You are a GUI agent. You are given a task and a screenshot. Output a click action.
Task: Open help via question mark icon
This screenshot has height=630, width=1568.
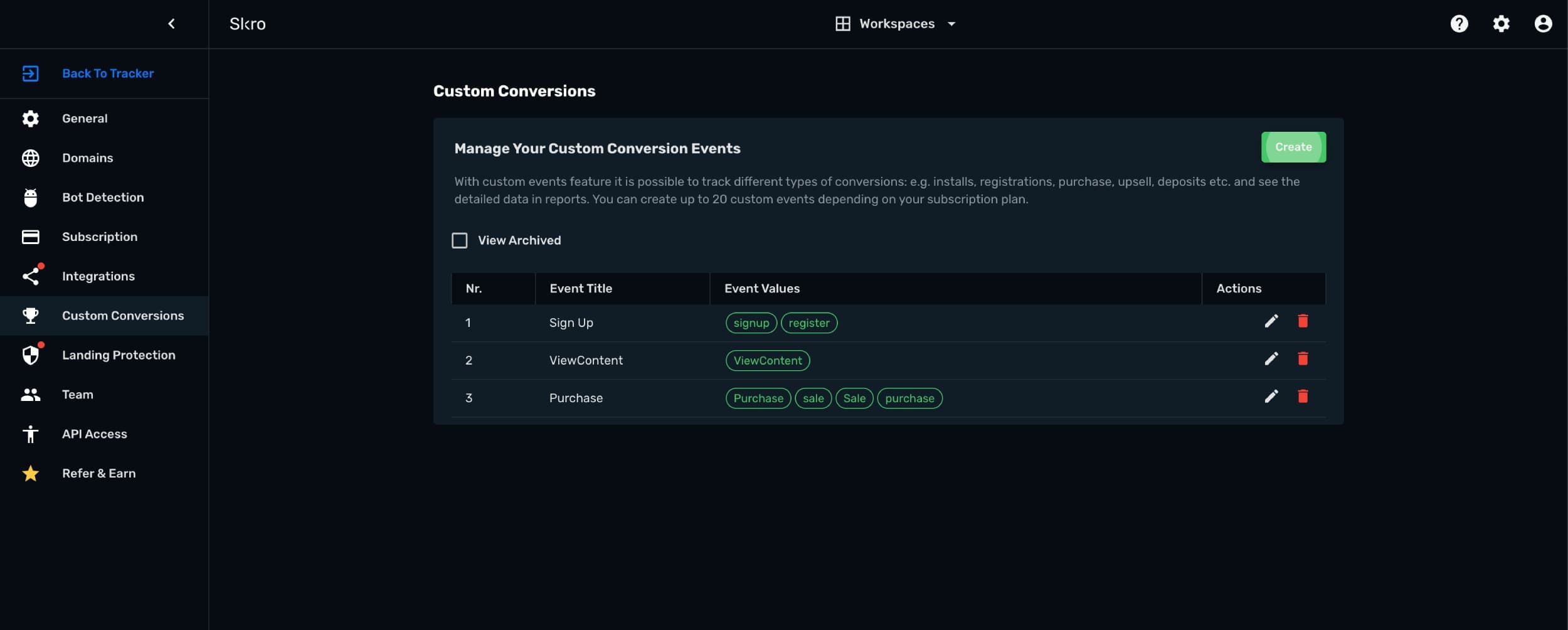tap(1459, 24)
